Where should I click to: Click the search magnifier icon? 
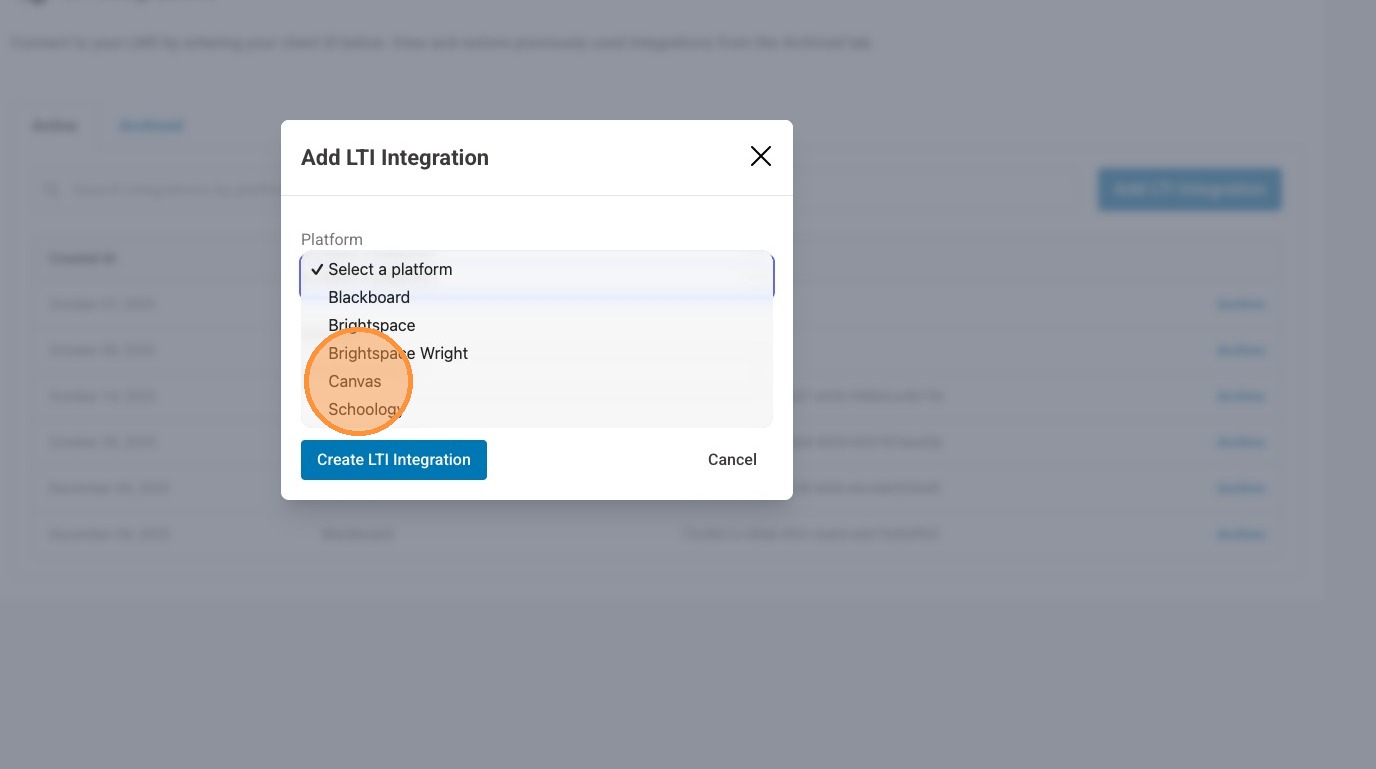coord(52,189)
